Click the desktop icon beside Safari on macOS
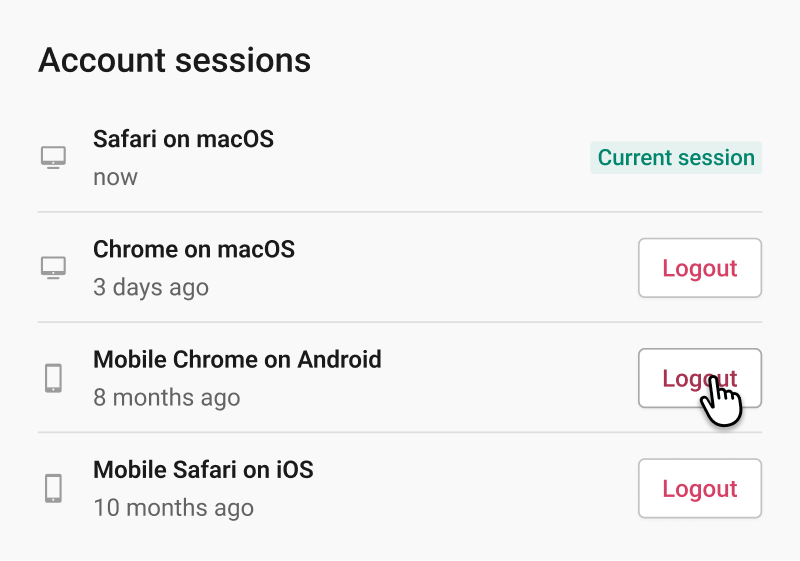Viewport: 800px width, 561px height. point(54,158)
